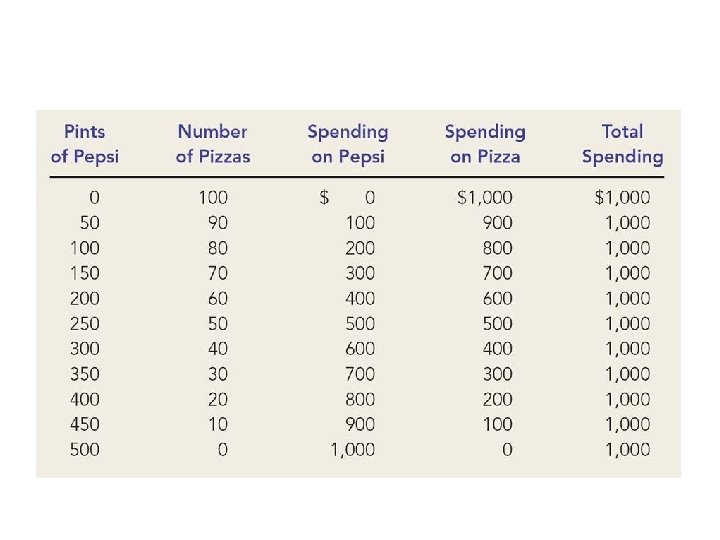720x540 pixels.
Task: Click the $1,000 cell under Spending on Pizza
Action: pos(485,197)
